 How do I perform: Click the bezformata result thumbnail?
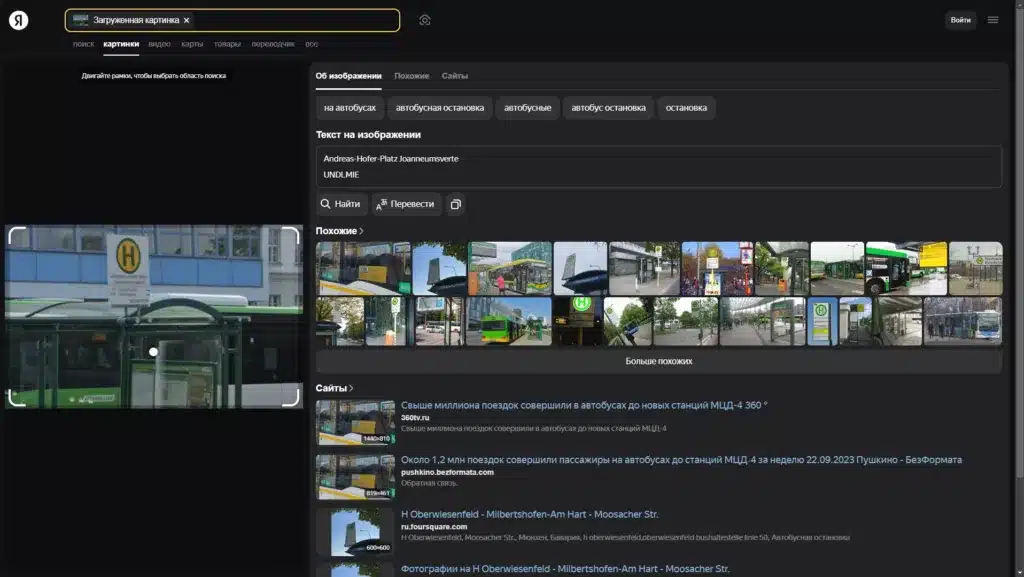pyautogui.click(x=355, y=477)
